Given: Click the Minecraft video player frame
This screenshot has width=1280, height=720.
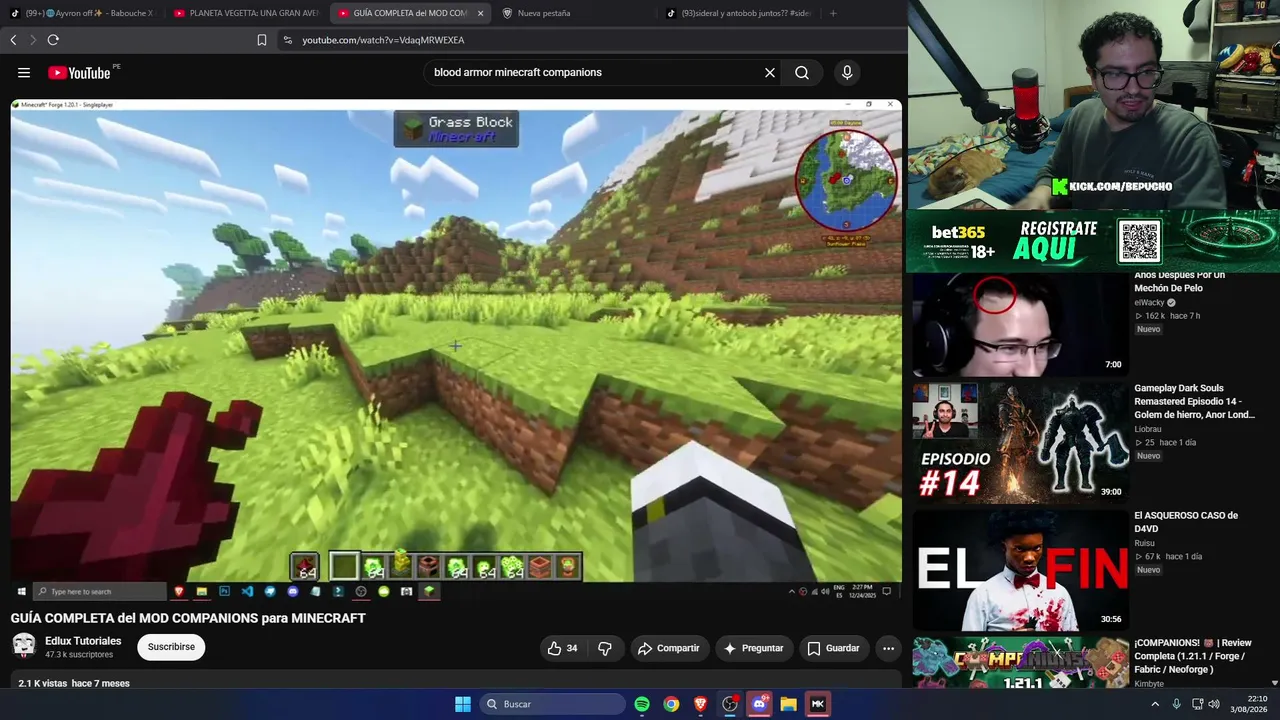Looking at the screenshot, I should point(456,349).
